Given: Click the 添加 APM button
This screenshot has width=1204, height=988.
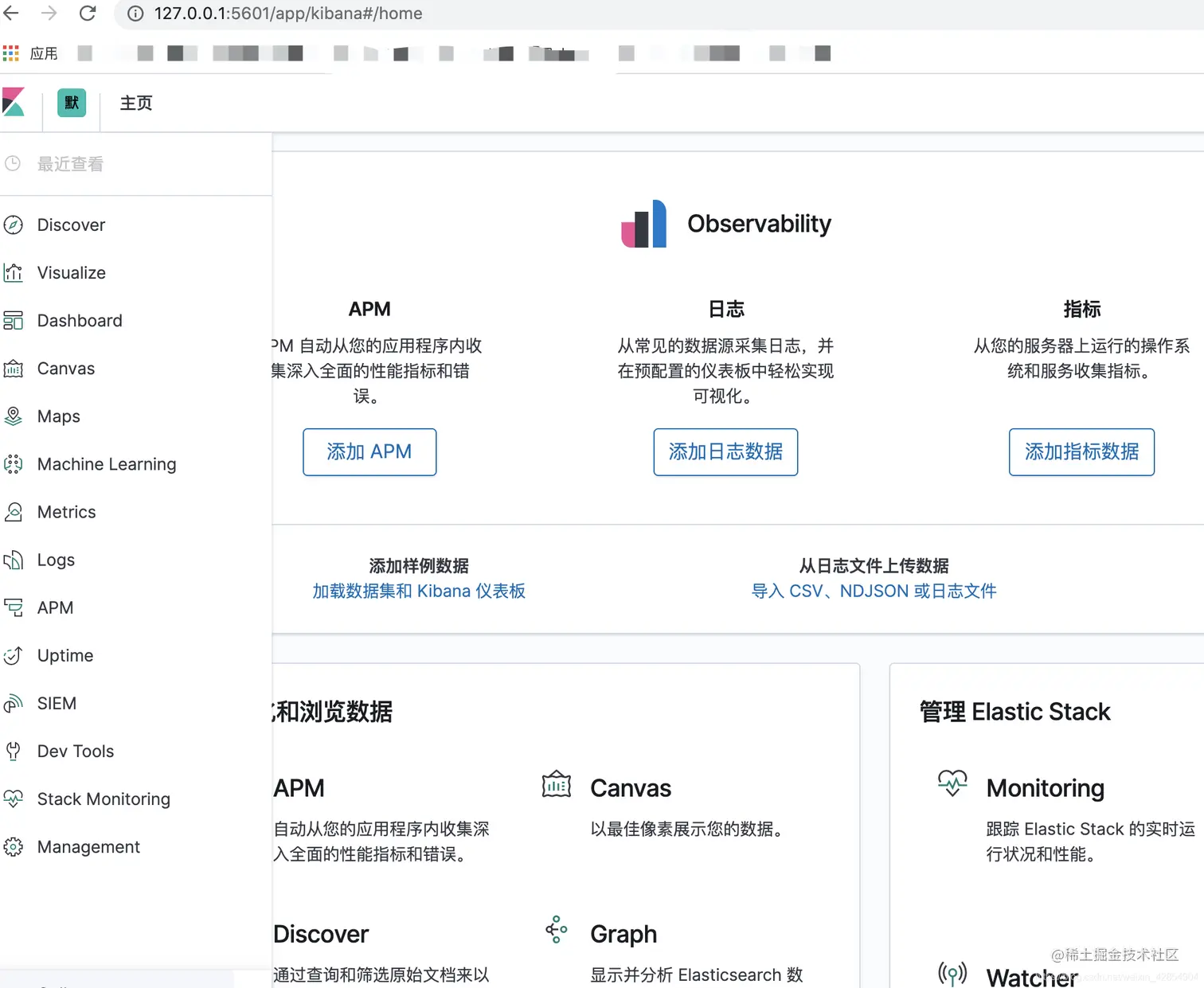Looking at the screenshot, I should pos(369,451).
